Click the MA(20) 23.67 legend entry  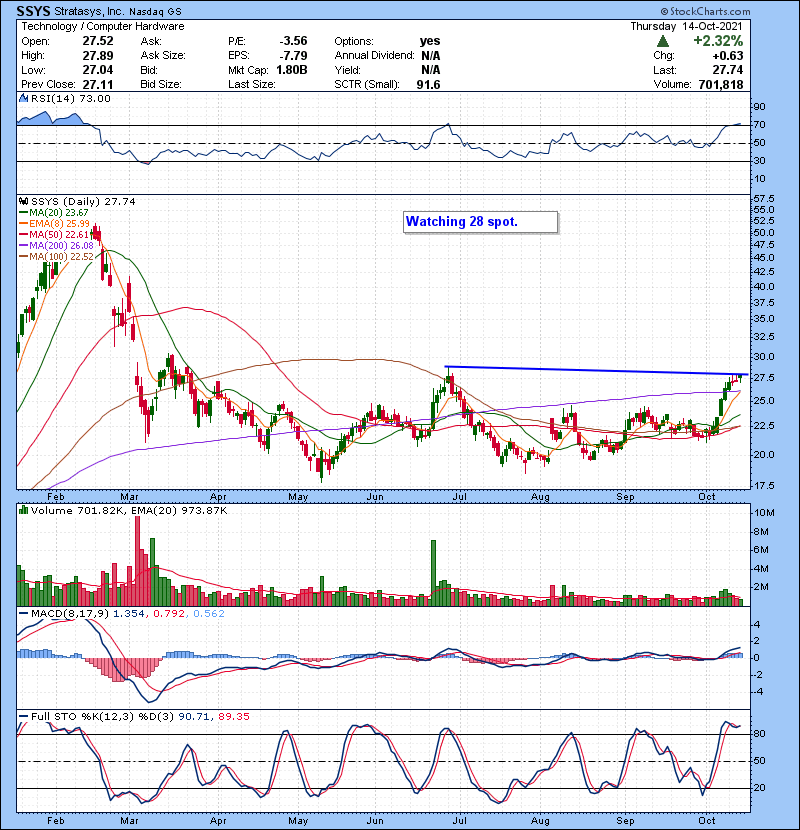coord(53,213)
